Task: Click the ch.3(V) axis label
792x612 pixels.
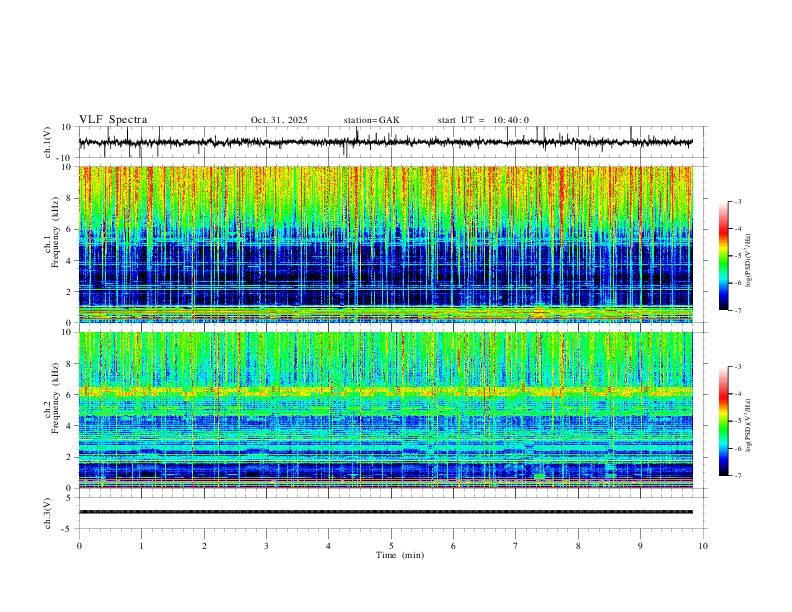Action: tap(48, 513)
